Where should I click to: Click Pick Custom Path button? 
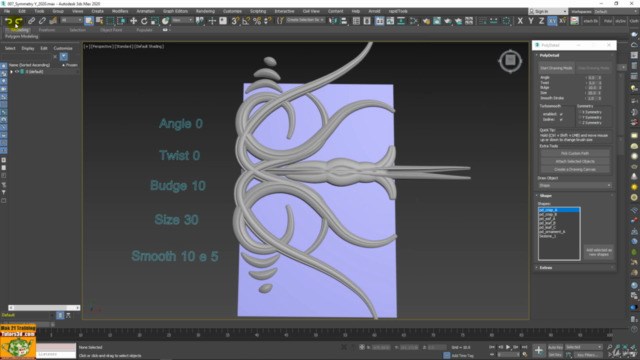tap(575, 153)
